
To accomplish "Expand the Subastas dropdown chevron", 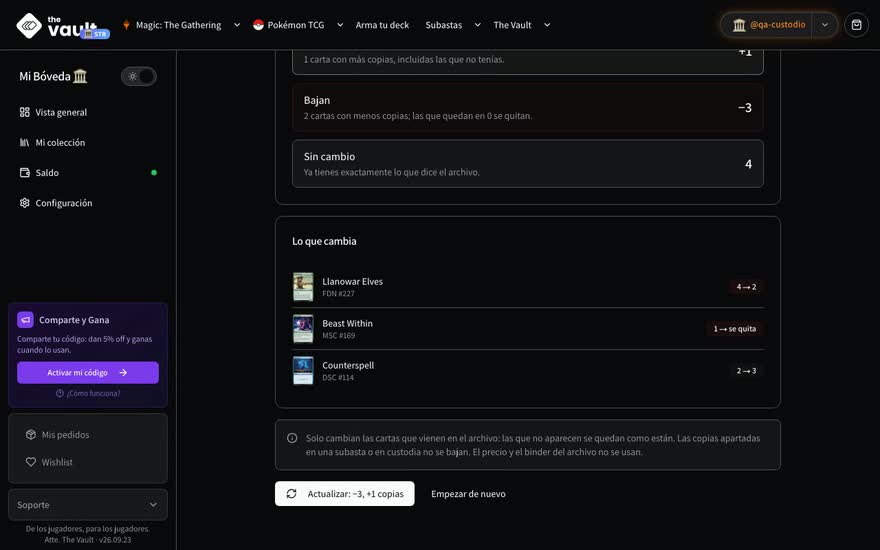I will pos(478,25).
